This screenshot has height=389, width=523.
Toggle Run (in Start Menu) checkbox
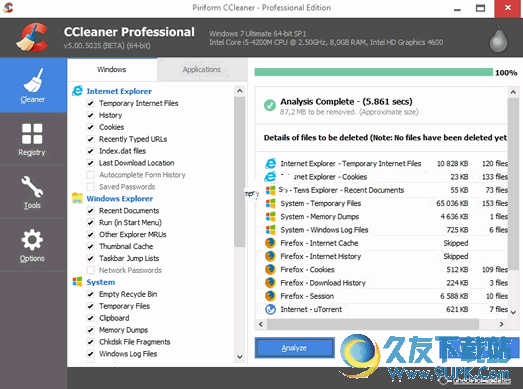90,223
